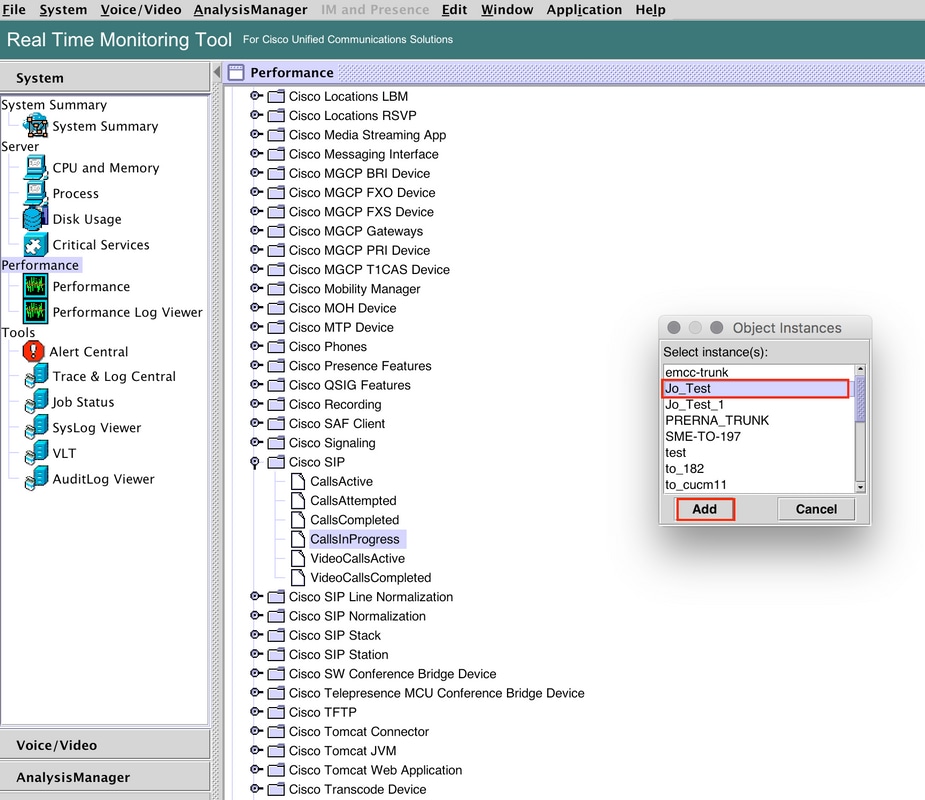Open the Alert Central warning icon
925x800 pixels.
click(34, 351)
